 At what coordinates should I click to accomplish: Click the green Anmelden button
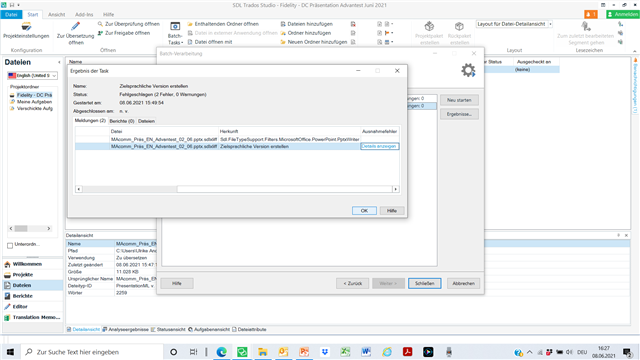point(622,14)
